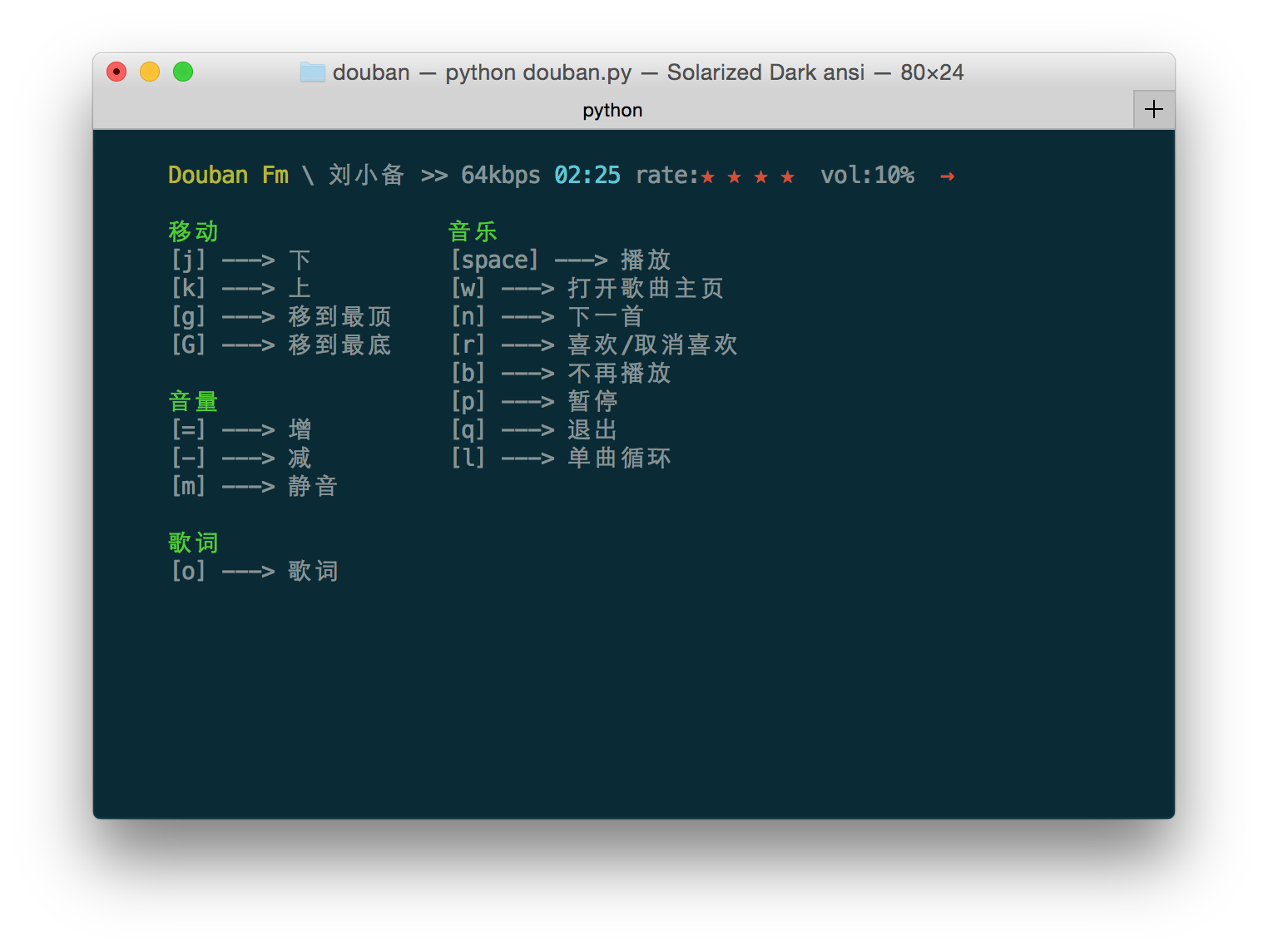Image resolution: width=1268 pixels, height=952 pixels.
Task: Click the '移动' section heading
Action: coord(193,231)
